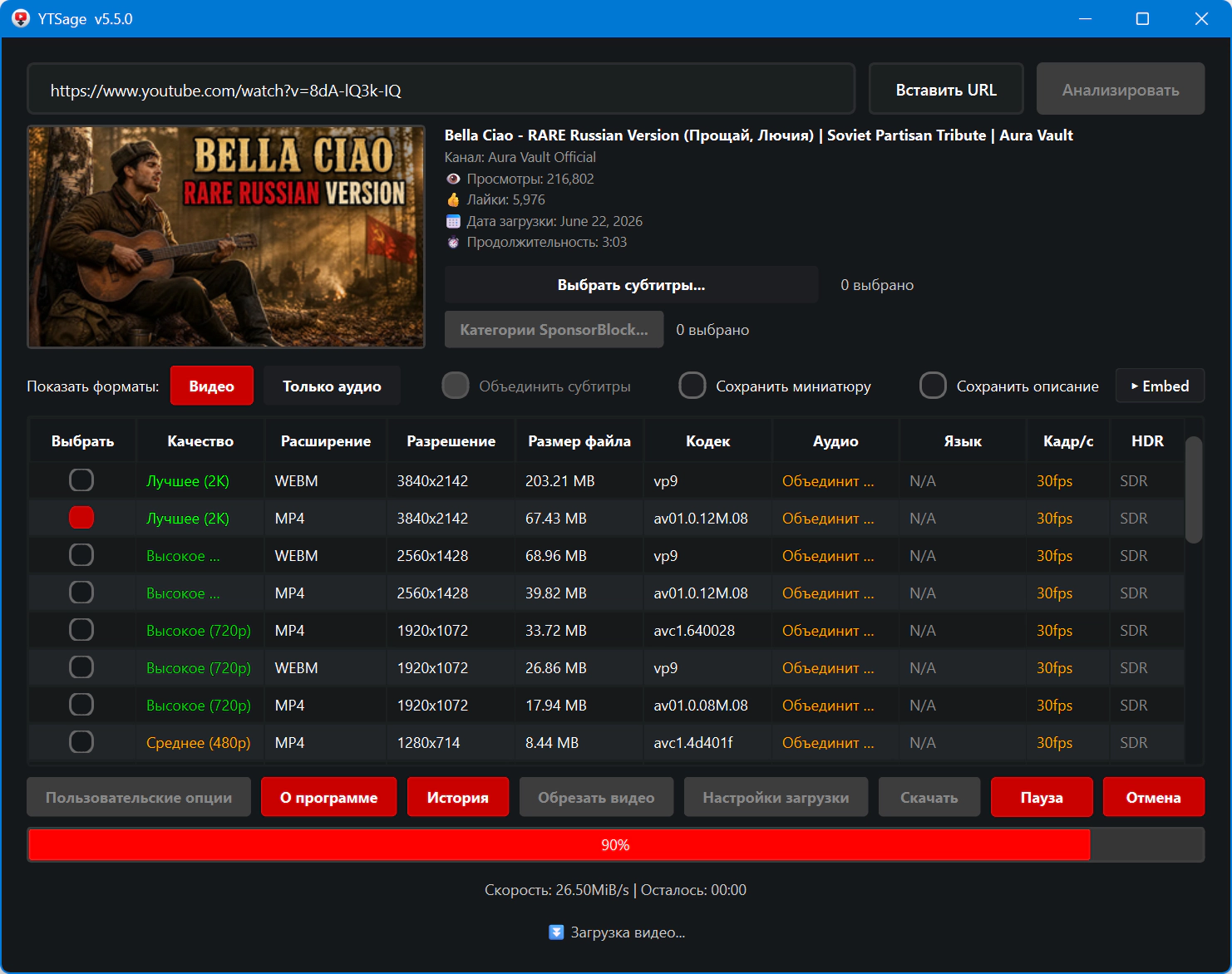1232x974 pixels.
Task: Click the download arrow icon beside Загрузка видео
Action: 557,932
